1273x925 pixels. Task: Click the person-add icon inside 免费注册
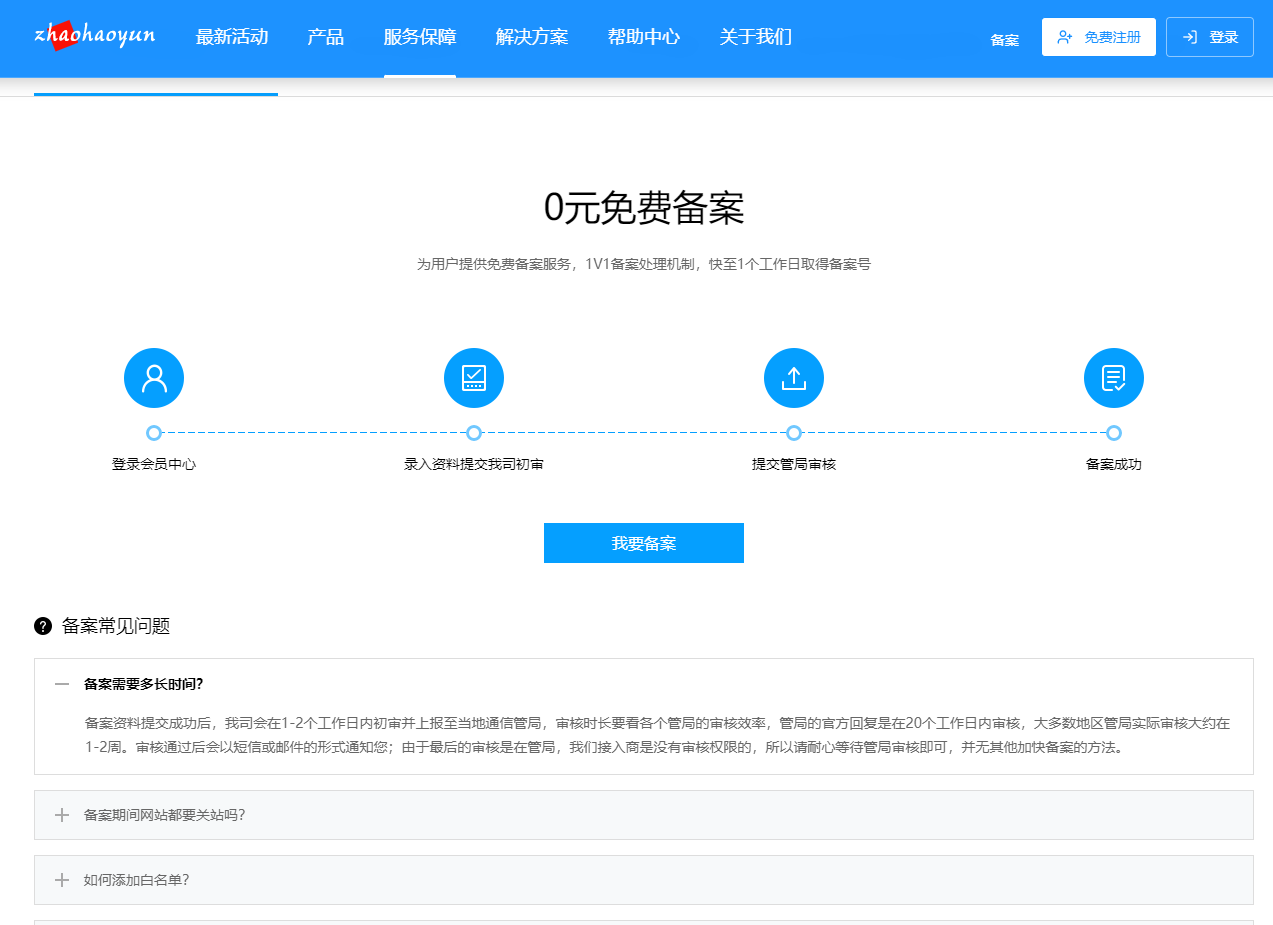click(x=1064, y=36)
